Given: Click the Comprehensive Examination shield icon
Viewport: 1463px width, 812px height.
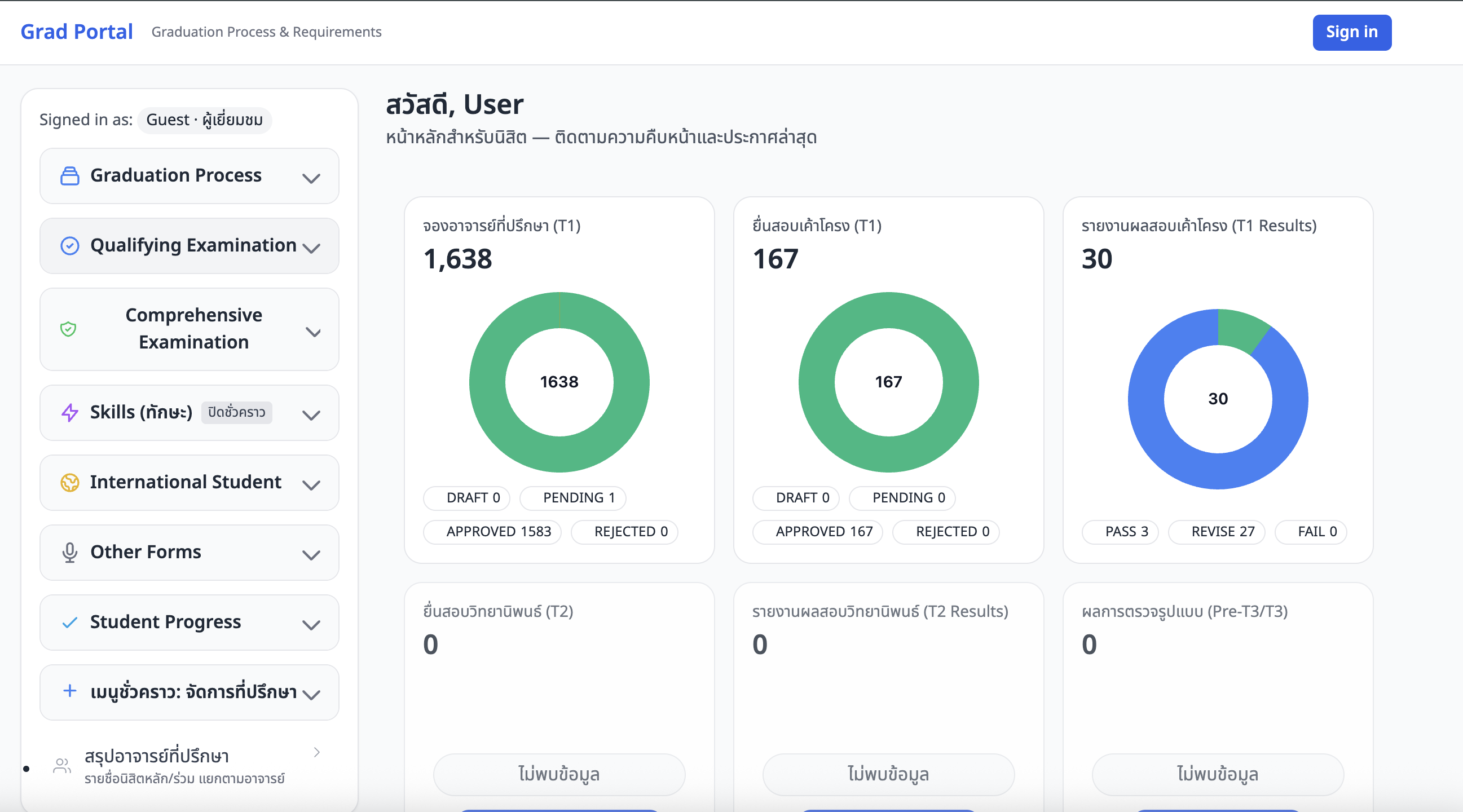Looking at the screenshot, I should coord(69,329).
